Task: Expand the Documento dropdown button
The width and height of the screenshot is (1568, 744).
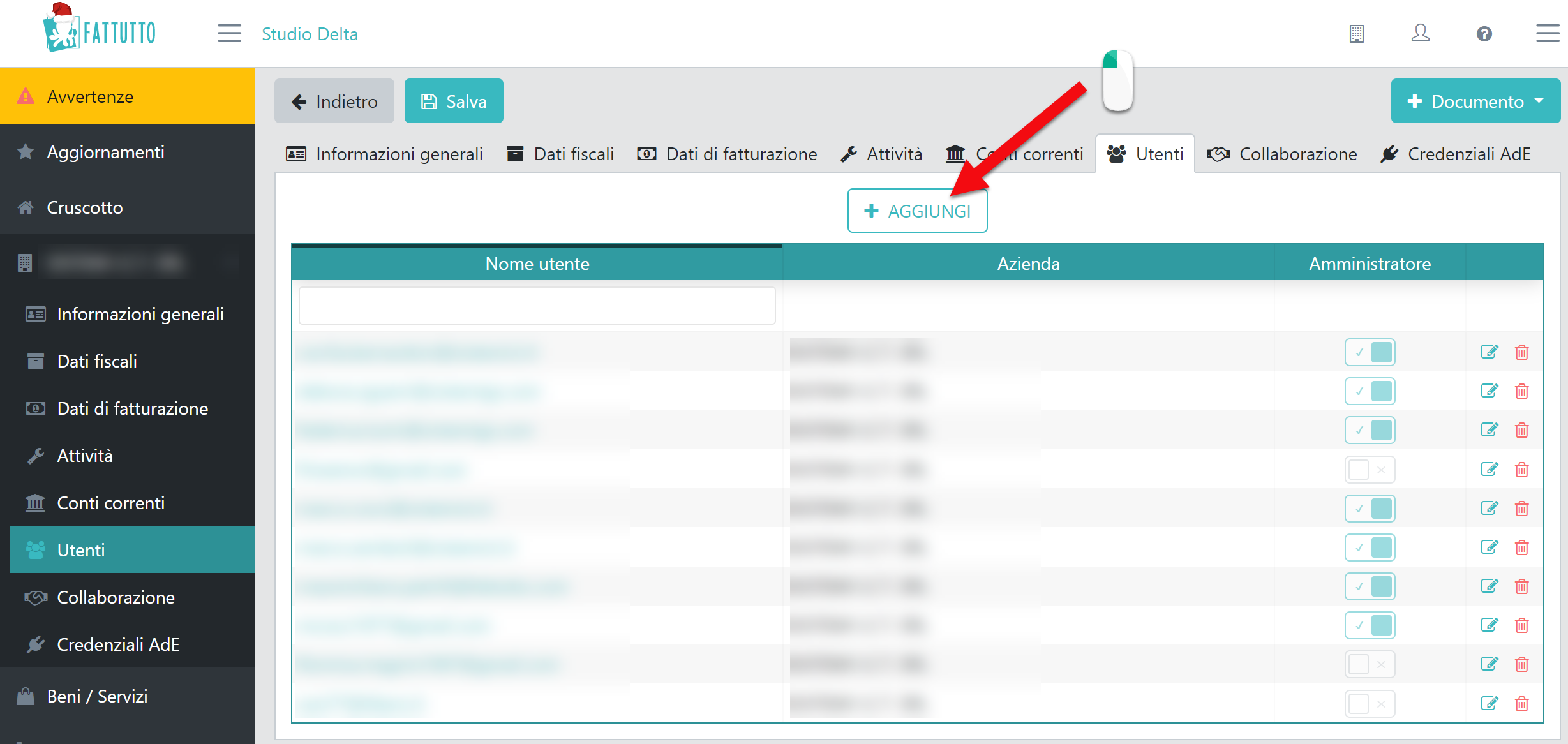Action: [x=1475, y=101]
